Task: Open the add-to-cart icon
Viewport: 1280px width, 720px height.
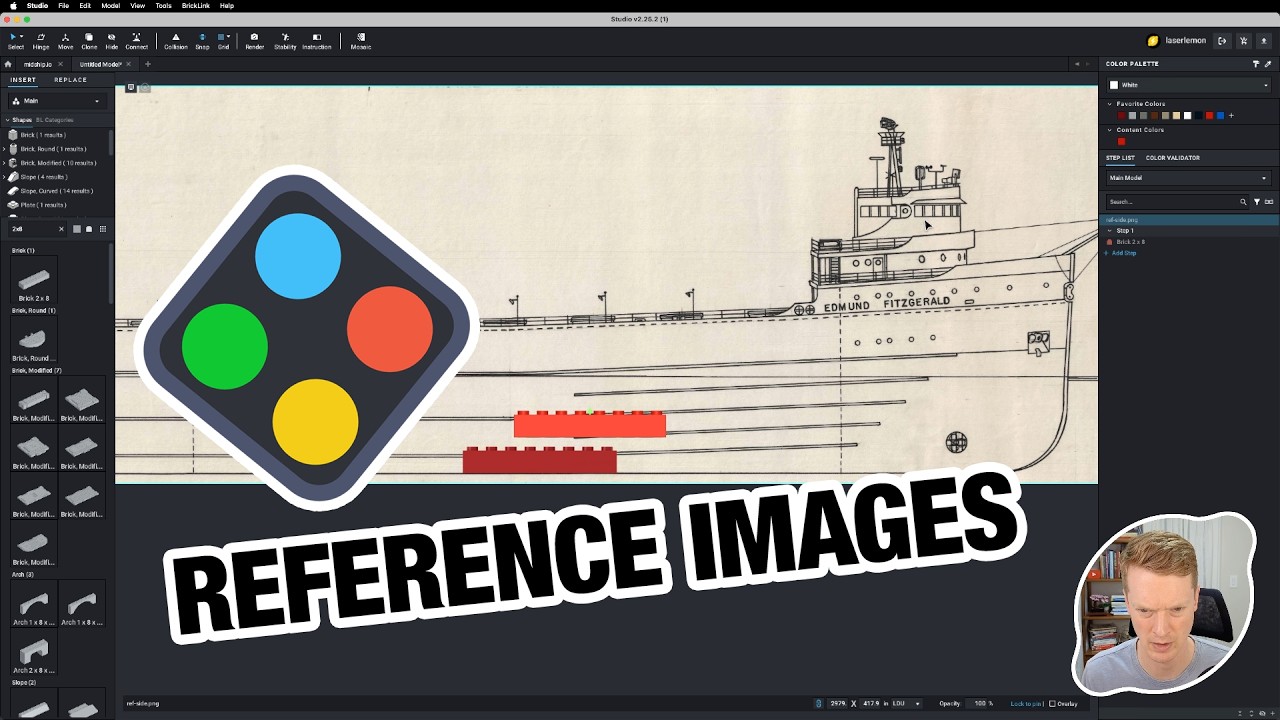Action: tap(1244, 41)
